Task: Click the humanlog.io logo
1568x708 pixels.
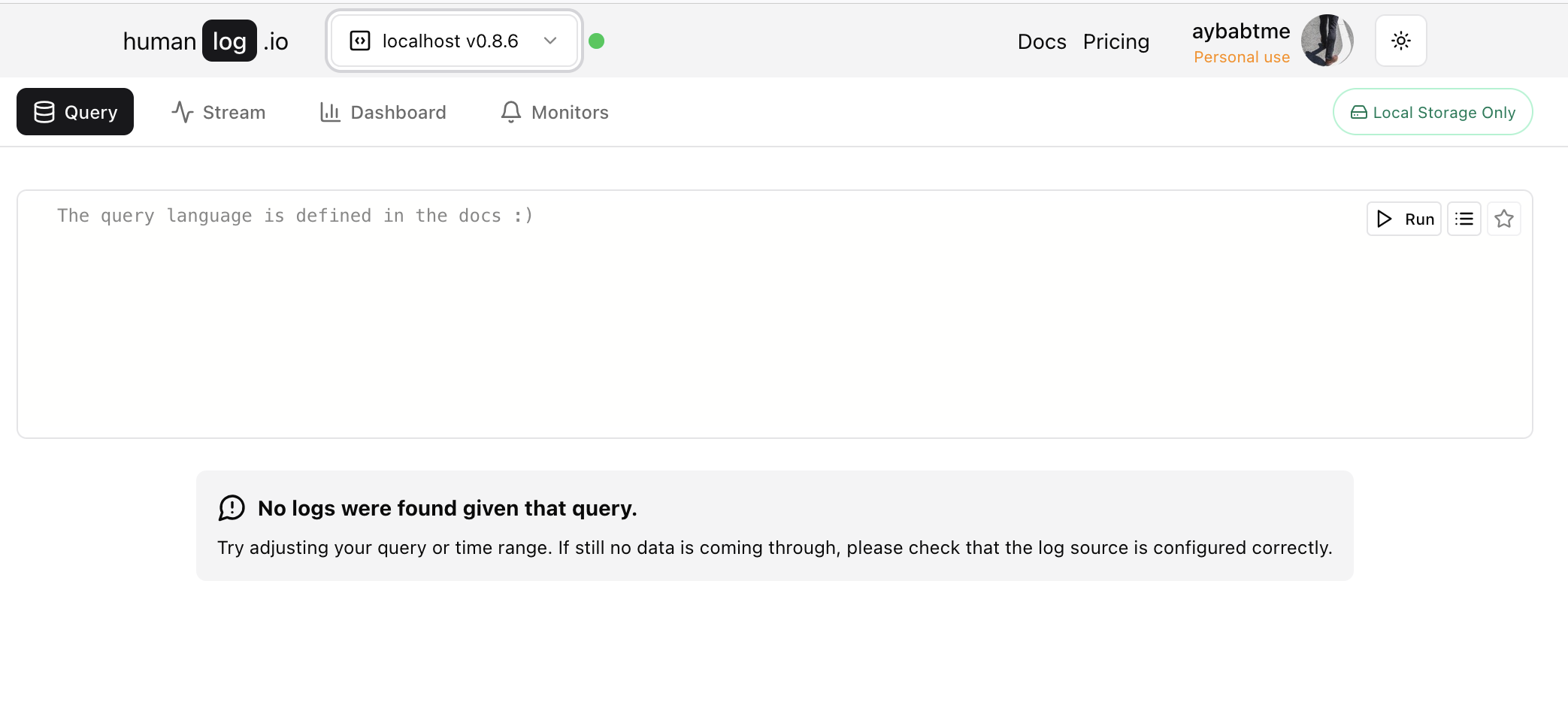Action: 206,41
